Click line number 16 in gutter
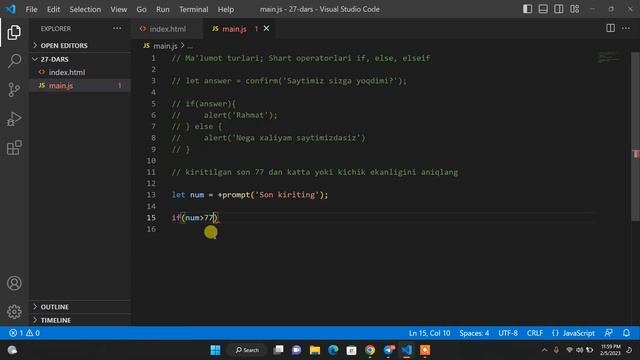 [x=151, y=229]
